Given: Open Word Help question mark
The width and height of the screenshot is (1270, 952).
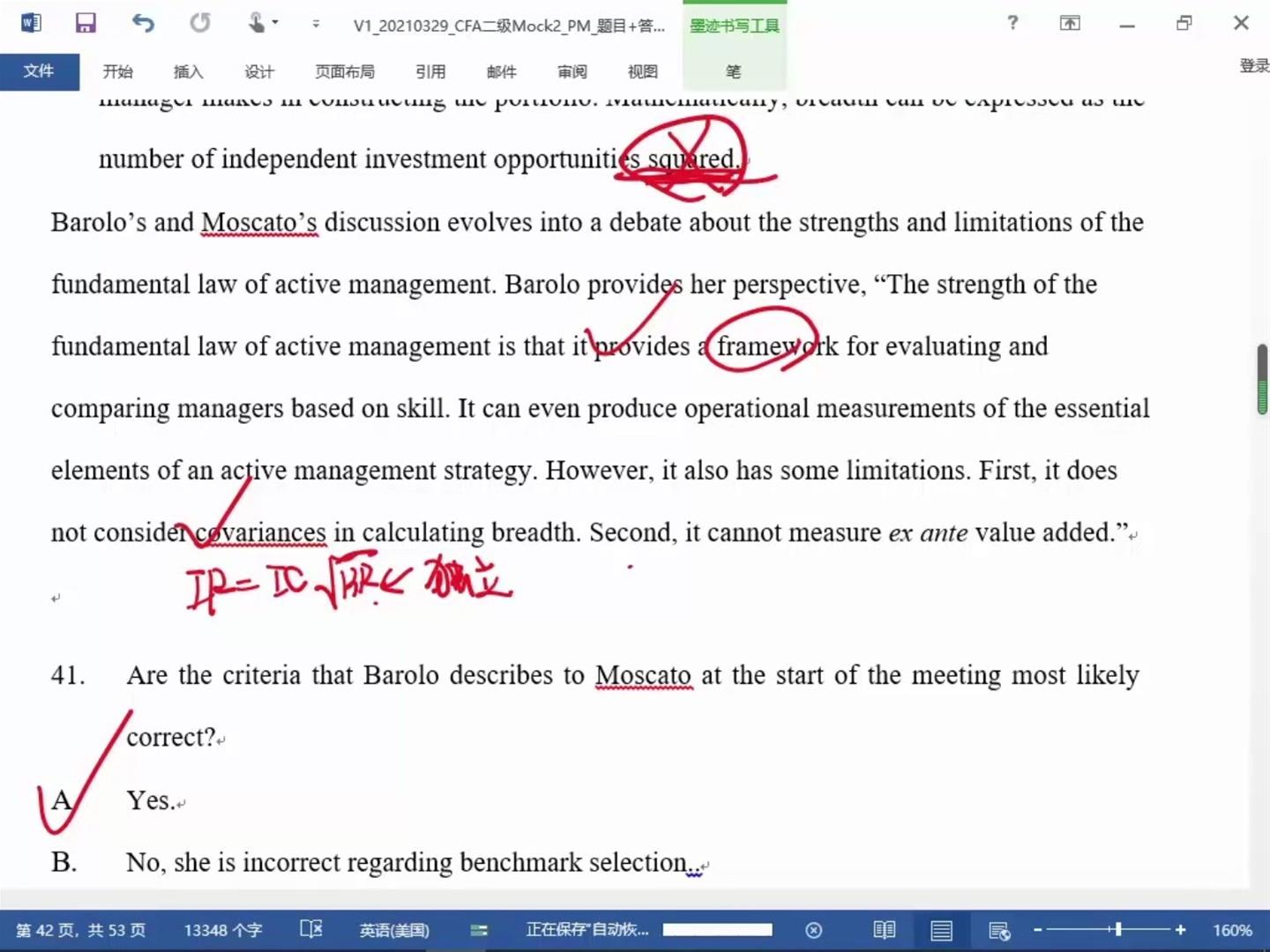Looking at the screenshot, I should point(1012,23).
